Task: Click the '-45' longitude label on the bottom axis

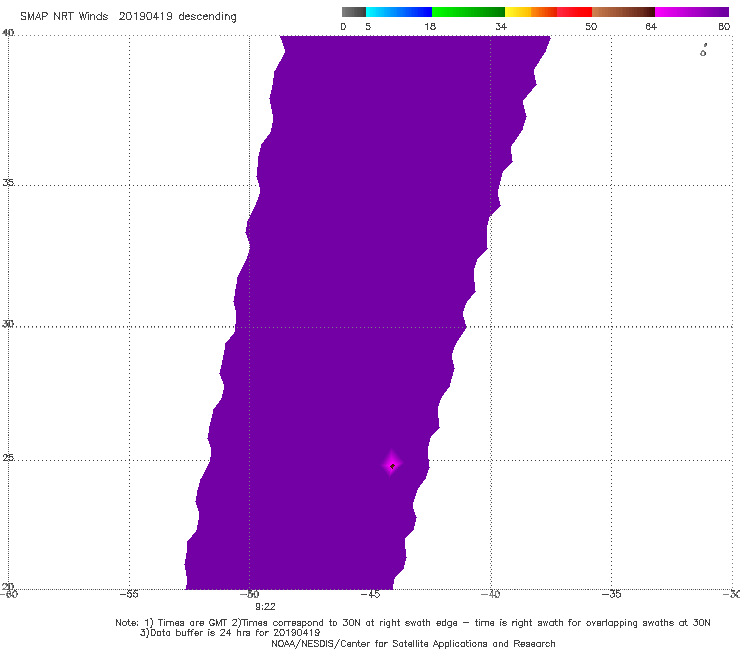Action: 370,594
